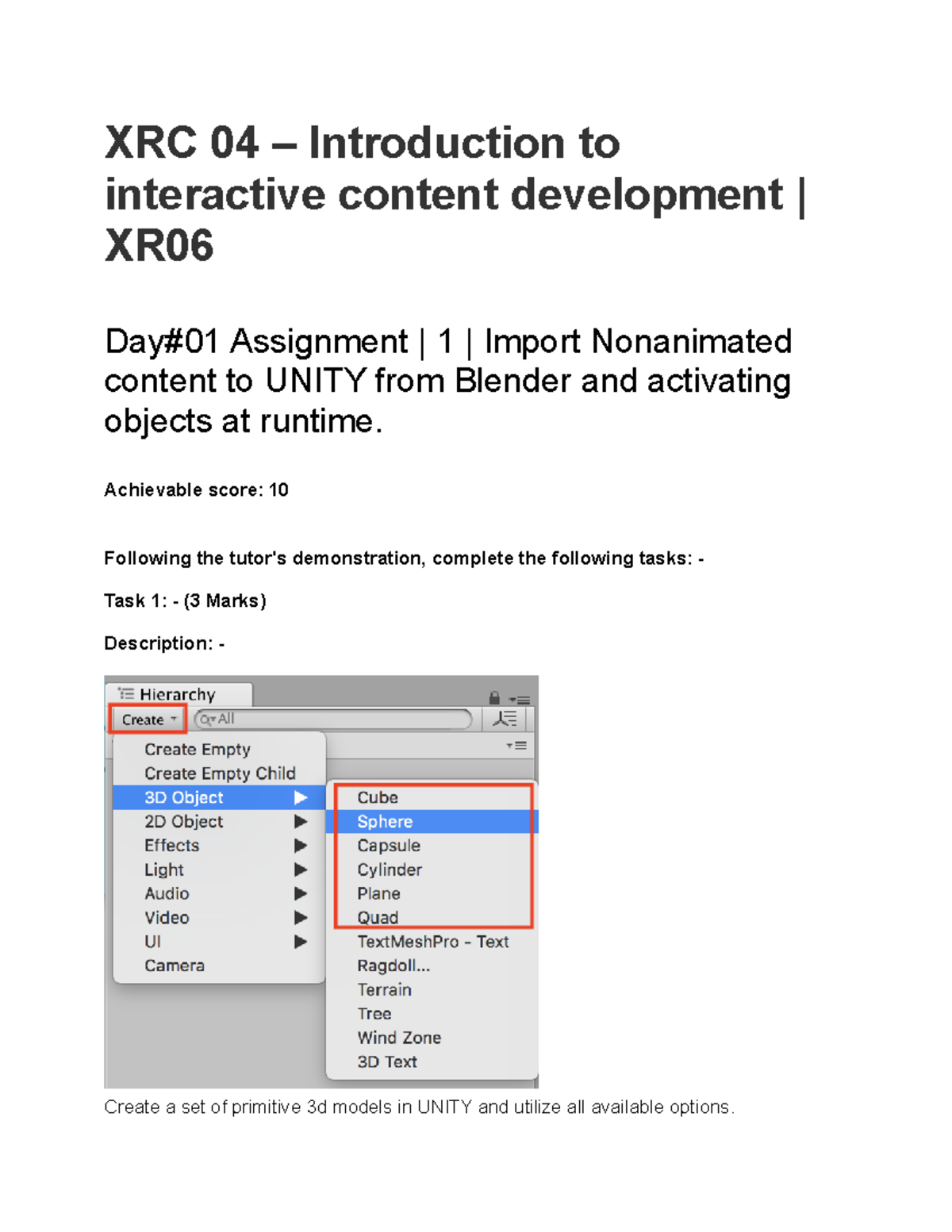Click the magnifier icon in the search bar

pyautogui.click(x=205, y=719)
